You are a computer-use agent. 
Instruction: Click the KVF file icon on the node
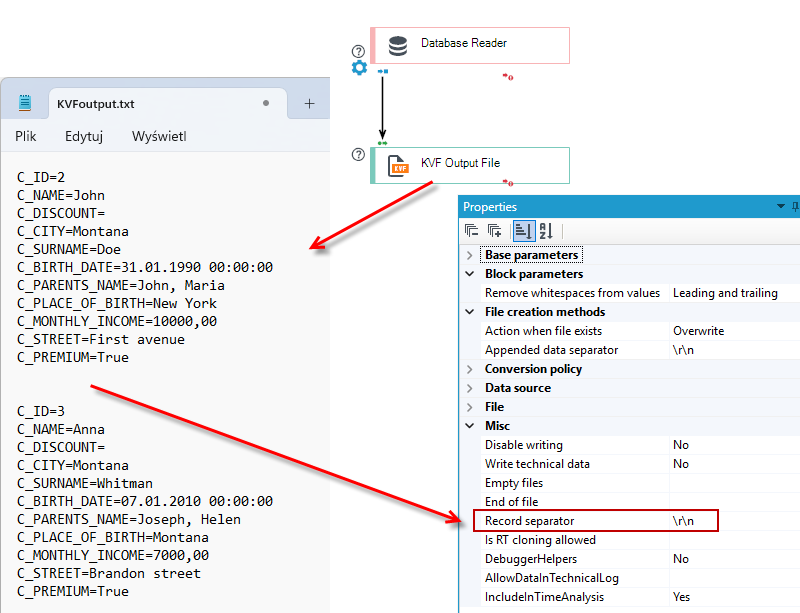tap(398, 166)
